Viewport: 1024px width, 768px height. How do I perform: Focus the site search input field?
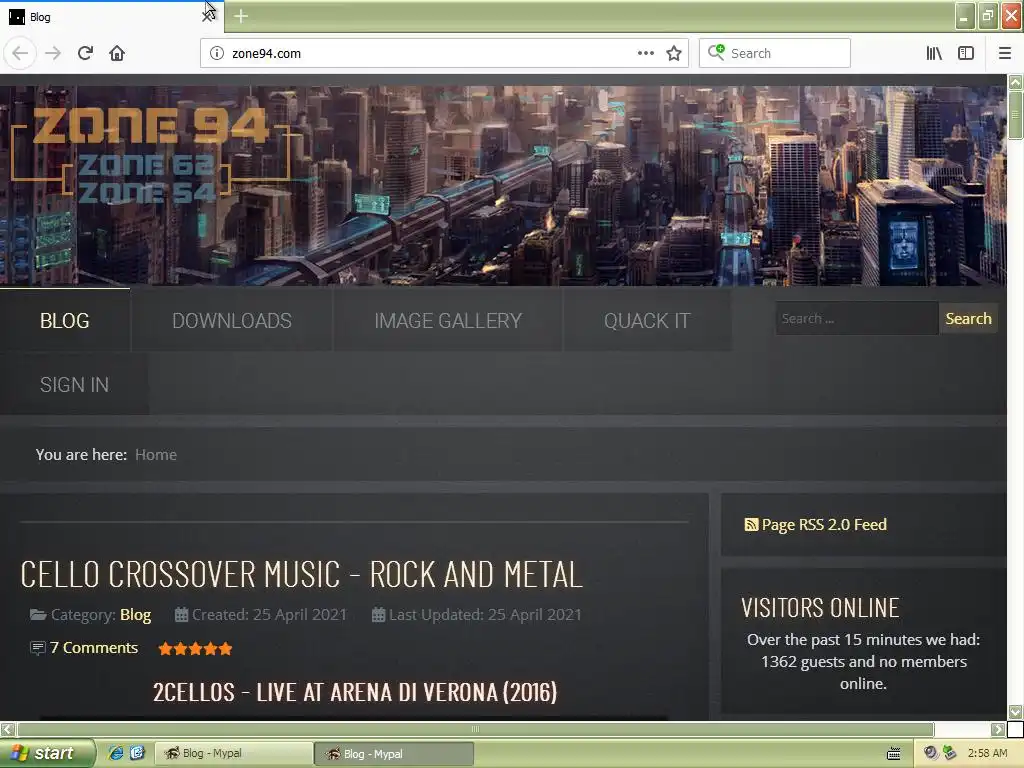856,319
